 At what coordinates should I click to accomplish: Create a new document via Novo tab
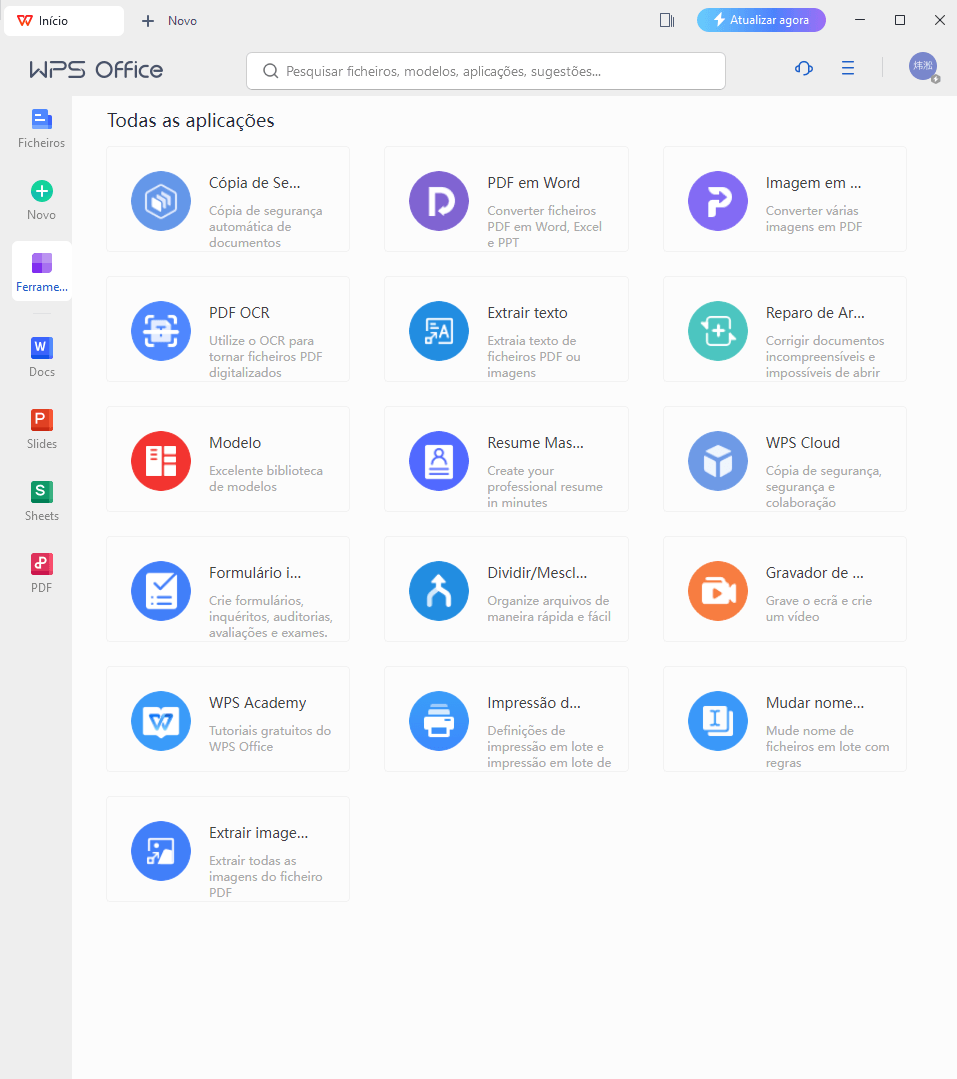pyautogui.click(x=166, y=19)
